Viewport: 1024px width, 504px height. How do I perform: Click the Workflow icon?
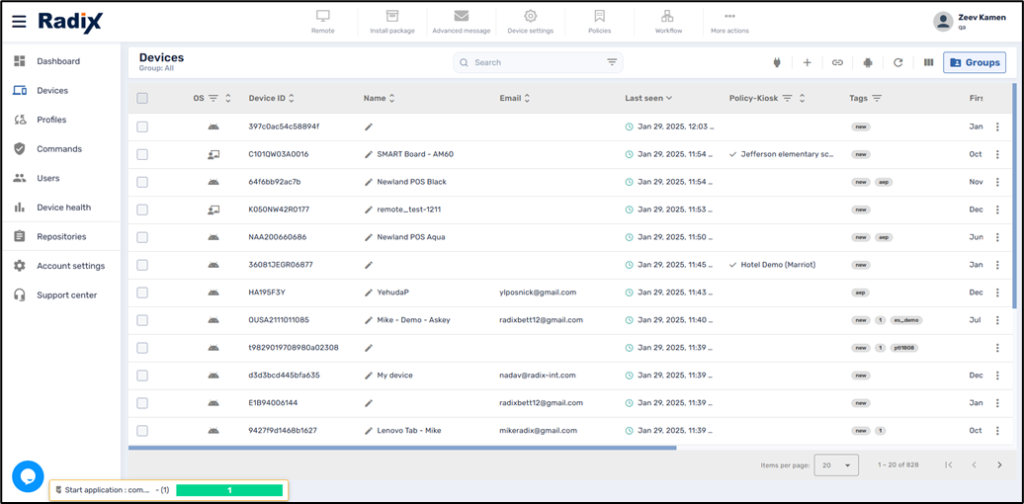click(x=668, y=17)
